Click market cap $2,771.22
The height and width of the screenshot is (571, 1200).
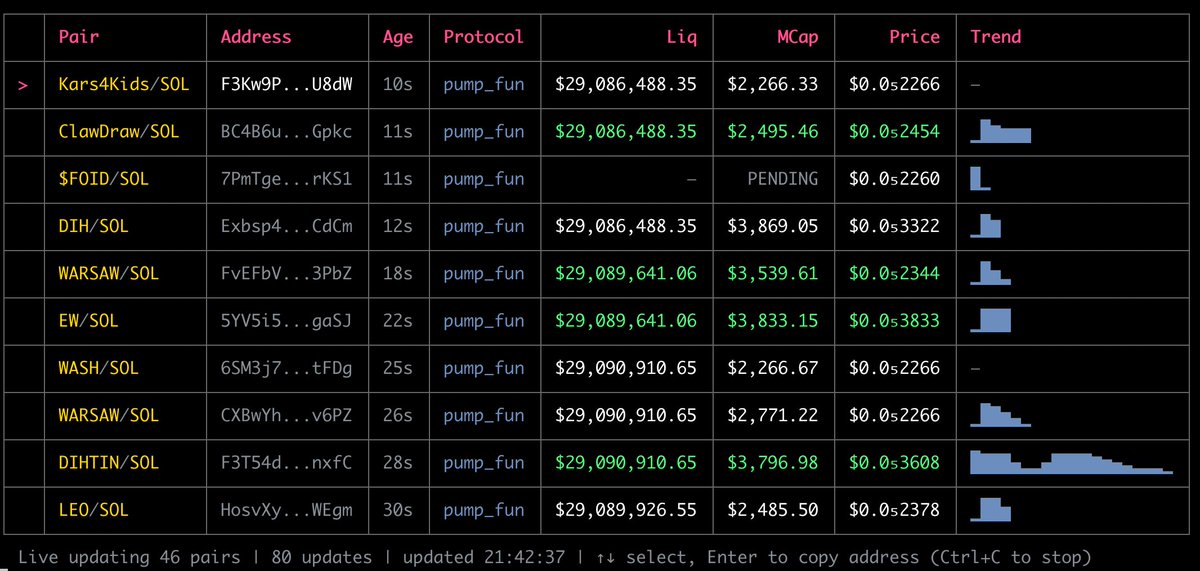[773, 415]
